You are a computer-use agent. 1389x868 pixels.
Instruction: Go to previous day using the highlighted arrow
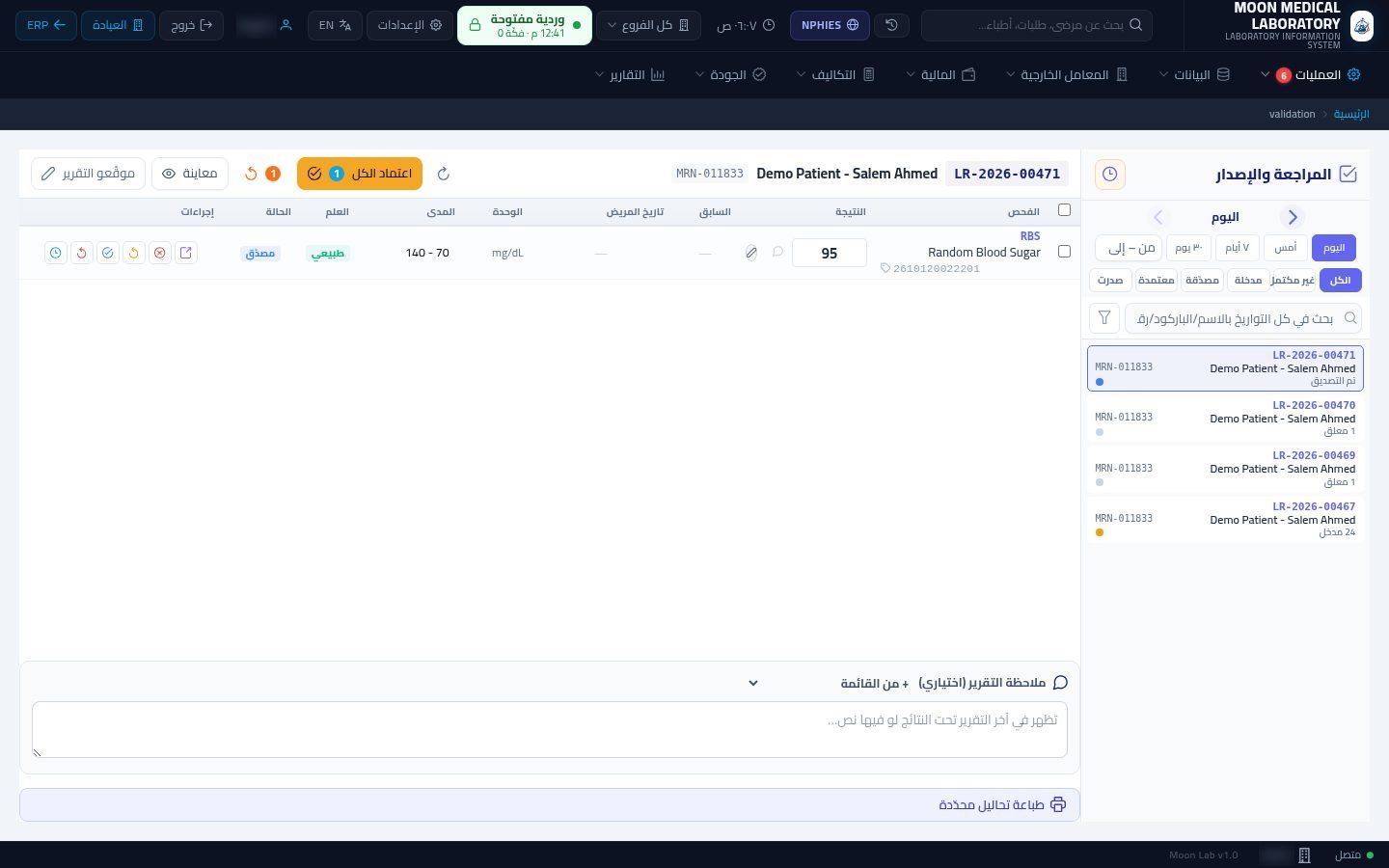pyautogui.click(x=1293, y=217)
